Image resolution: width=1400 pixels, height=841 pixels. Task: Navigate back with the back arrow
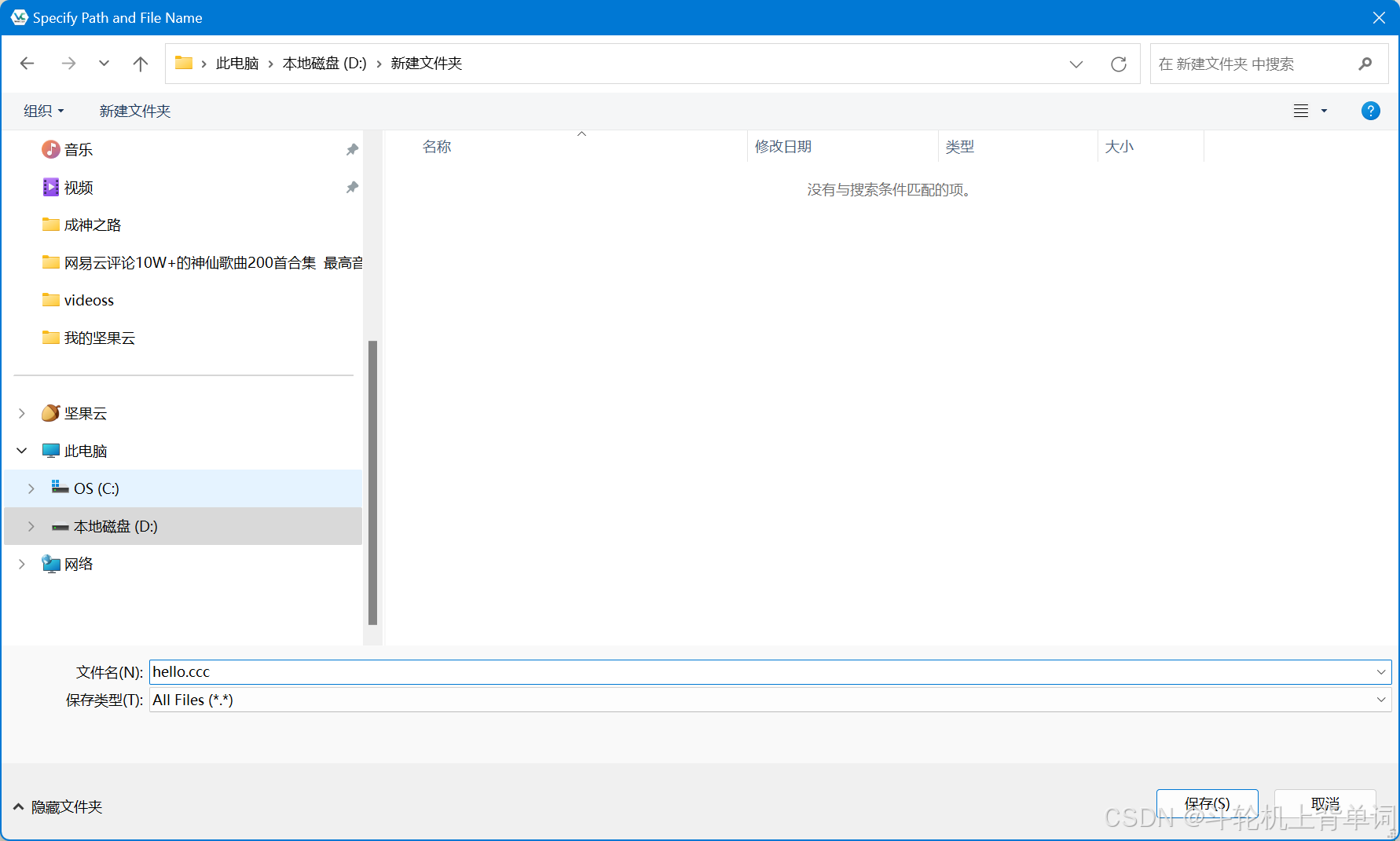point(27,64)
